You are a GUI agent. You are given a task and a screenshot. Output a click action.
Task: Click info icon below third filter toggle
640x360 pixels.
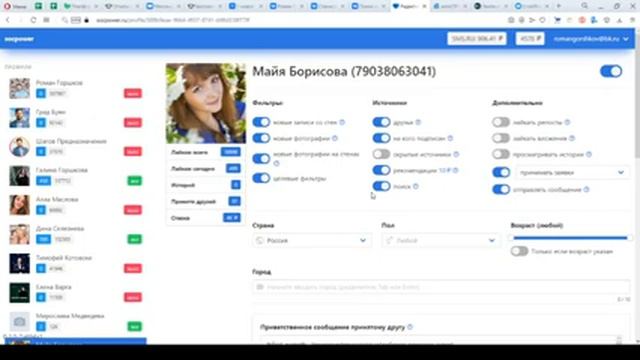tap(276, 163)
